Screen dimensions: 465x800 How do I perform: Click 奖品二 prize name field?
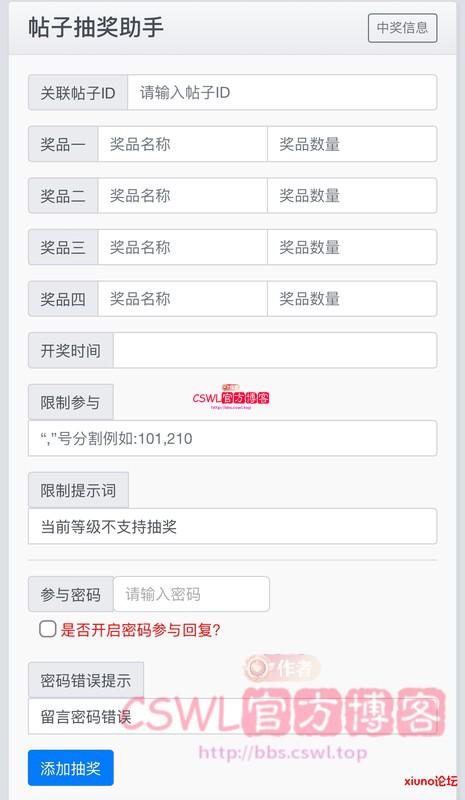(182, 195)
